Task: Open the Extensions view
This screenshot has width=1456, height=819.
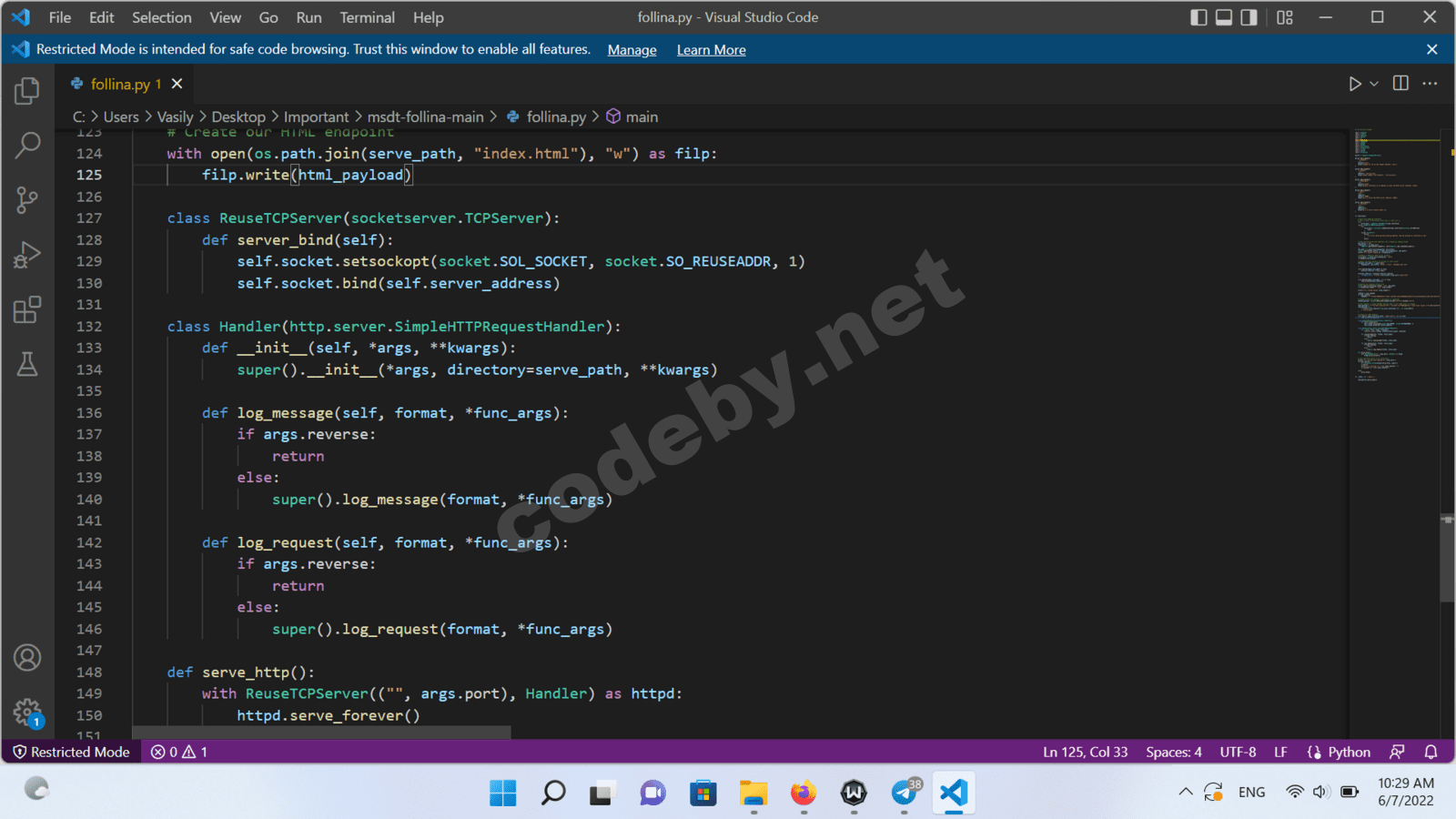Action: (27, 310)
